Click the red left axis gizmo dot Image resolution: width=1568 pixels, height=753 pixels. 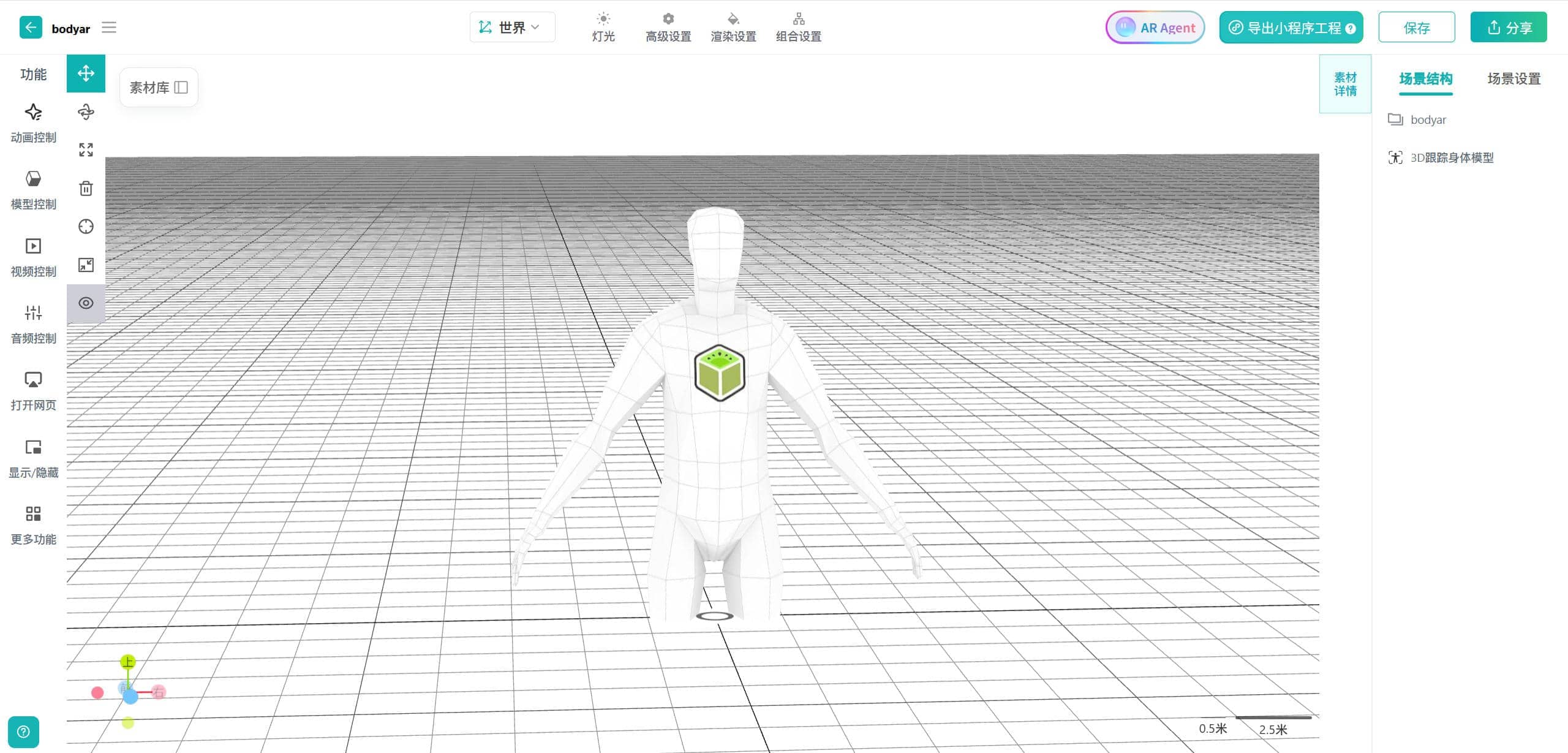97,692
